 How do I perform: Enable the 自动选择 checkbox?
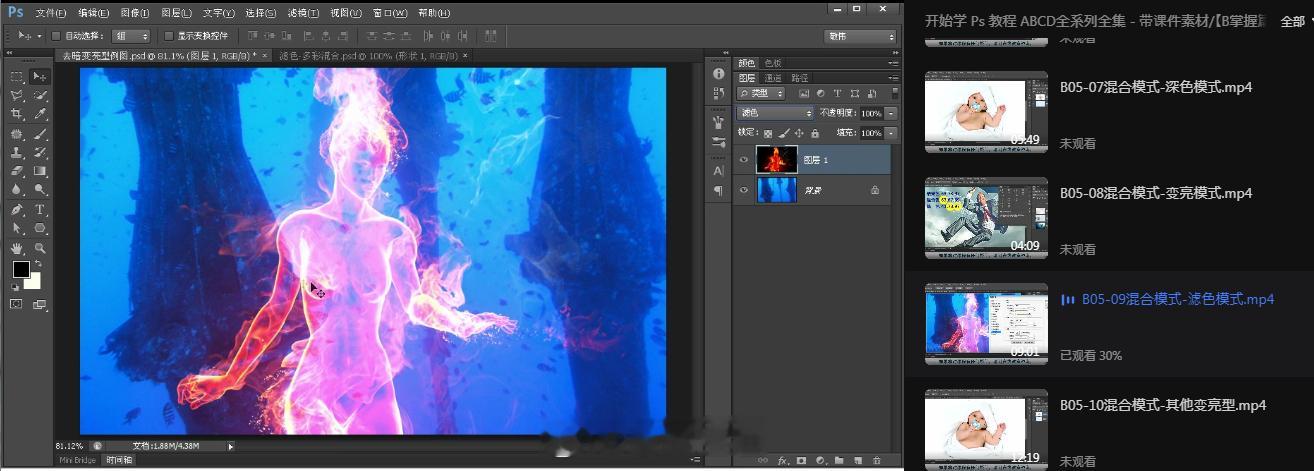click(56, 36)
